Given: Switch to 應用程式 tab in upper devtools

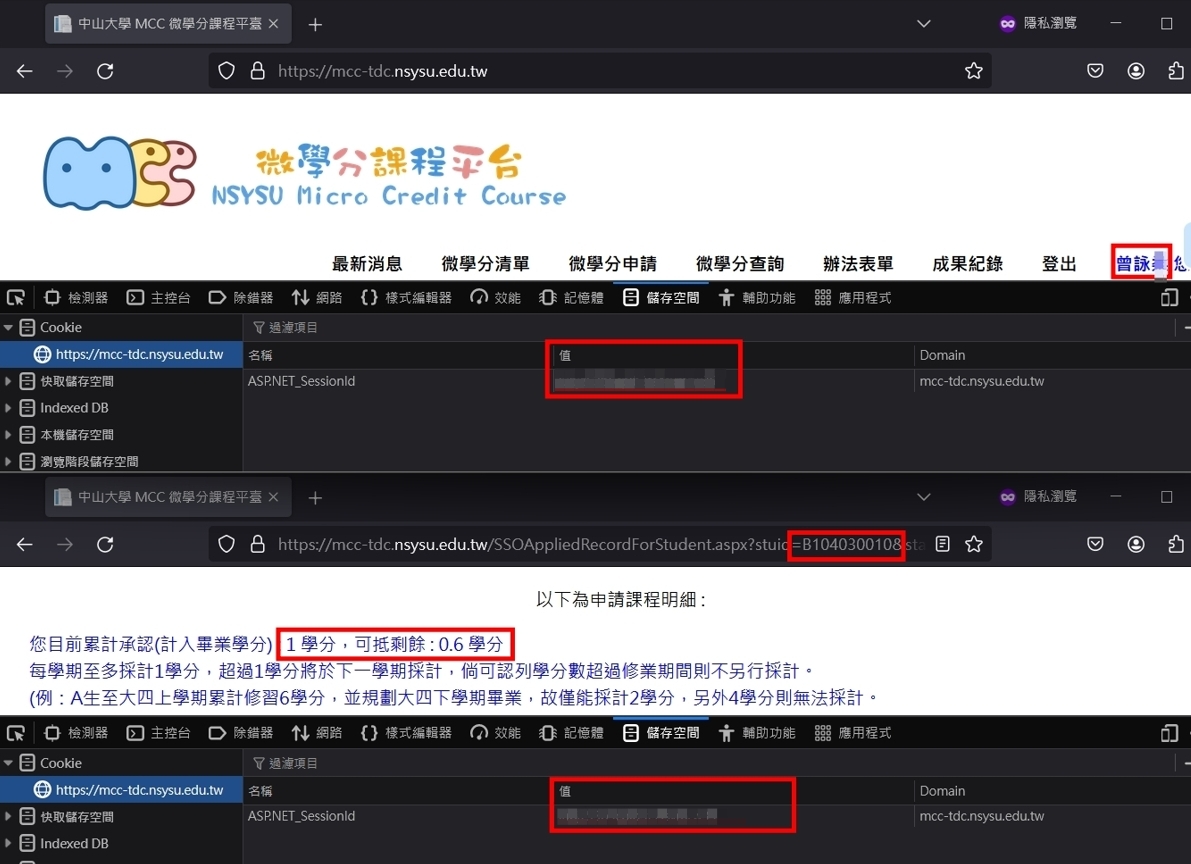Looking at the screenshot, I should click(x=853, y=297).
